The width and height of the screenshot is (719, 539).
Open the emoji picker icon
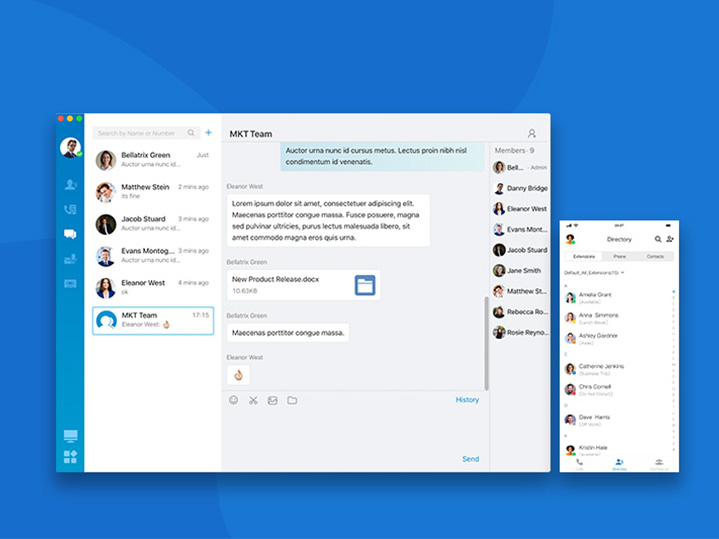233,400
